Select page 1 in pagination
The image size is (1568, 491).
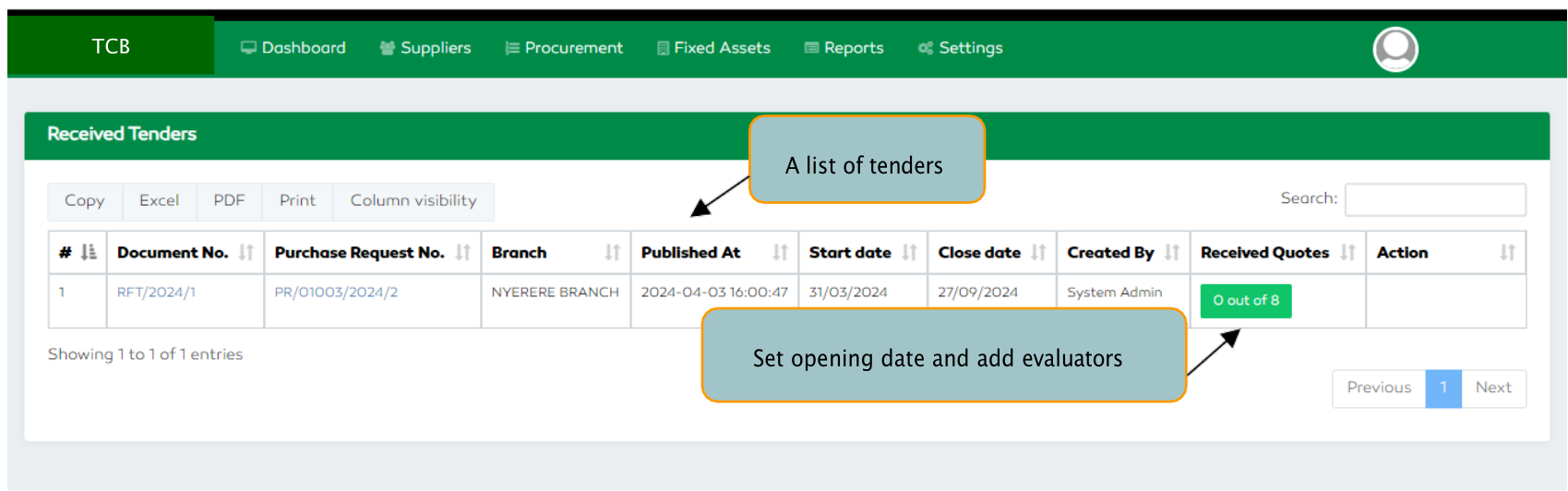click(x=1443, y=389)
